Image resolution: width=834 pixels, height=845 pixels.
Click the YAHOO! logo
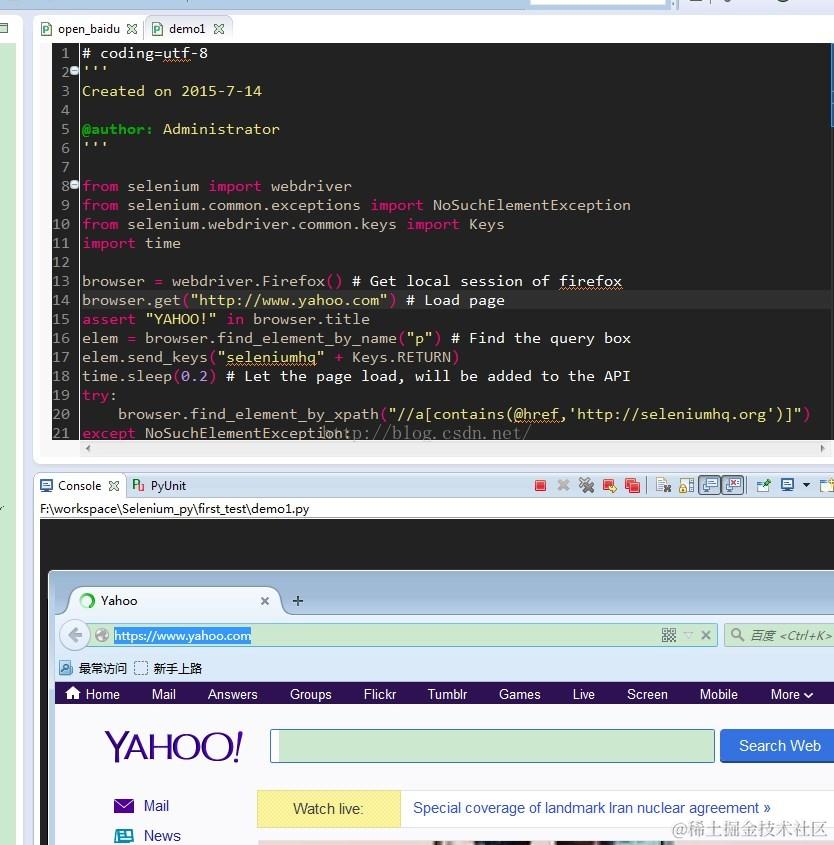click(x=173, y=746)
